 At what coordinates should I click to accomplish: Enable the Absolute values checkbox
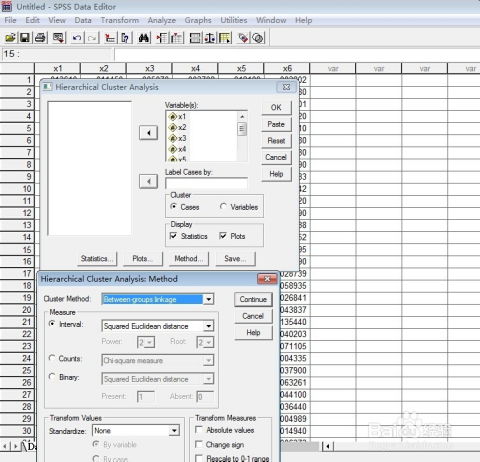199,430
